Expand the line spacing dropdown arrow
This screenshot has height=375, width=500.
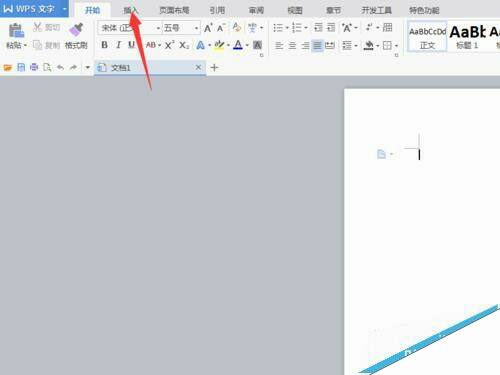pyautogui.click(x=356, y=45)
